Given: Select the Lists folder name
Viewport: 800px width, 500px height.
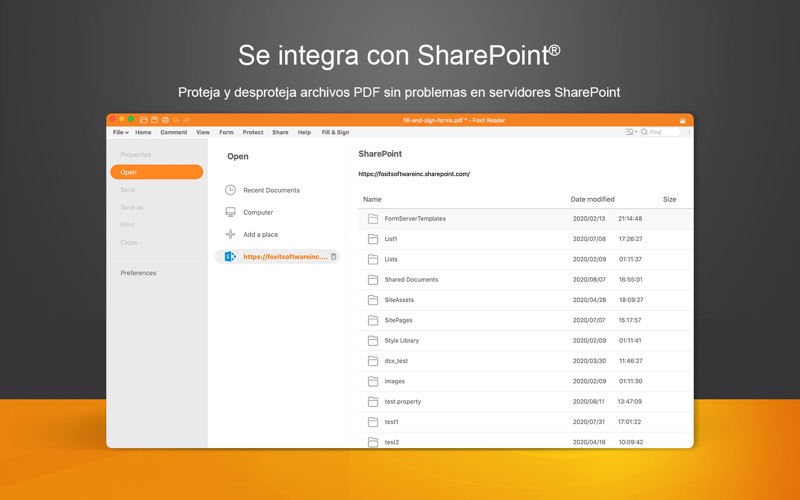Looking at the screenshot, I should pos(391,259).
